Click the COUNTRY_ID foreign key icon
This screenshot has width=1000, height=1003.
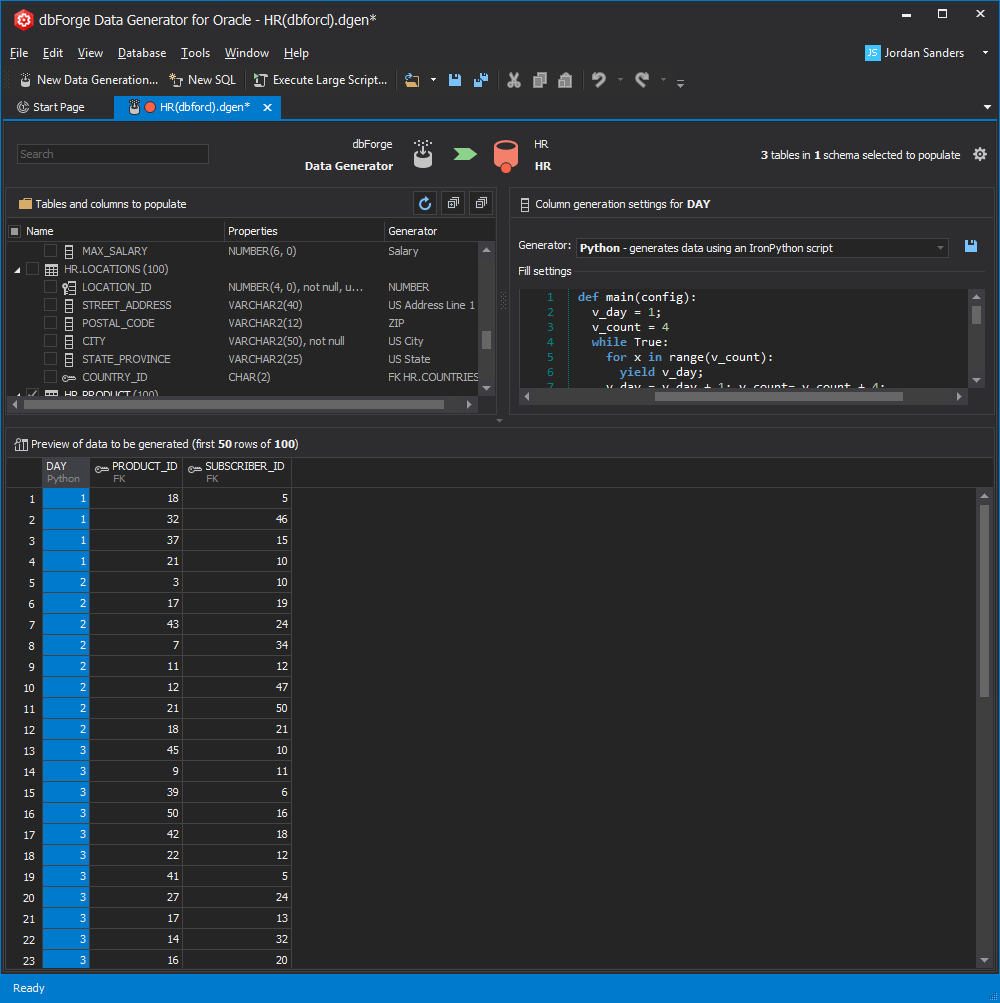coord(69,377)
